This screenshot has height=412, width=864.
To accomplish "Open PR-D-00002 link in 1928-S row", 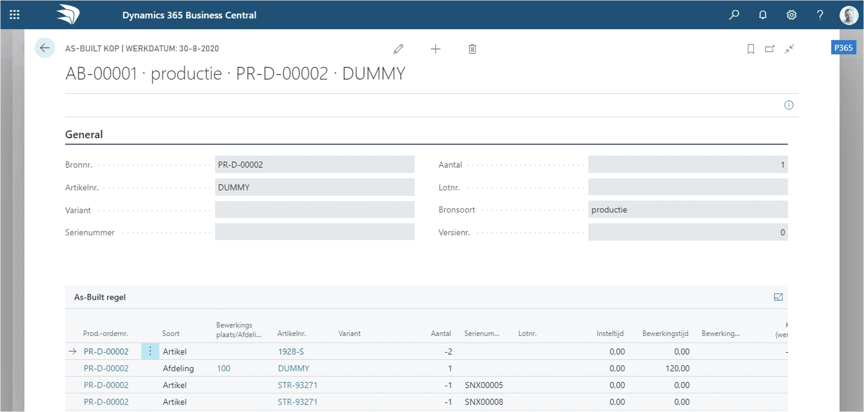I will 106,351.
